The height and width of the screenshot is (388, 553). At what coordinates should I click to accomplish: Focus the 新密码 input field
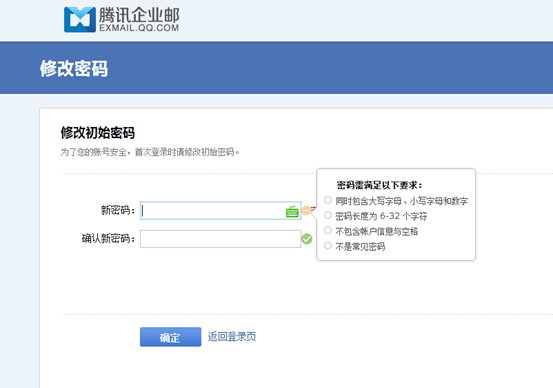pos(220,211)
